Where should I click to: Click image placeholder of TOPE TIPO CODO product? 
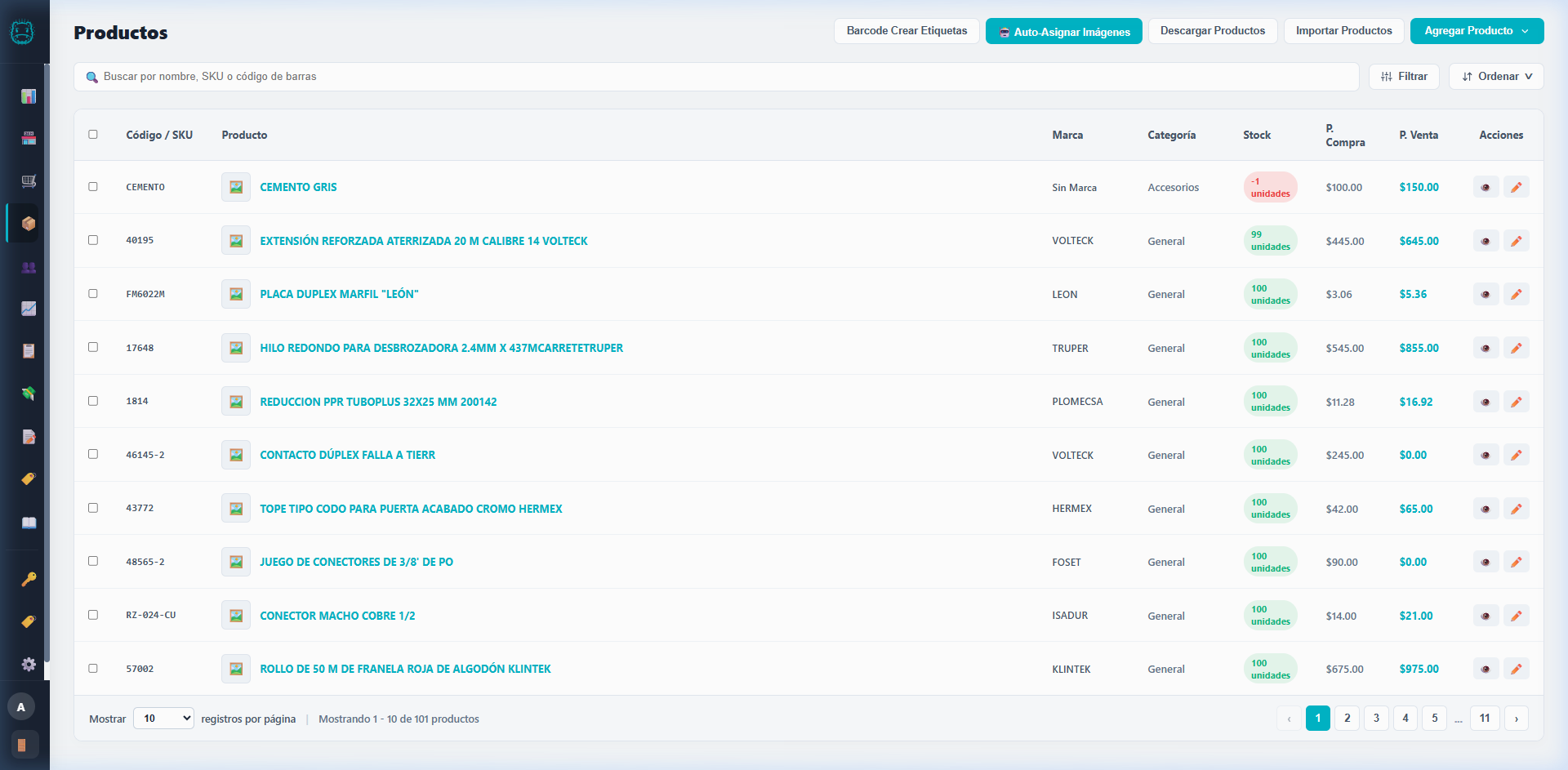click(236, 509)
